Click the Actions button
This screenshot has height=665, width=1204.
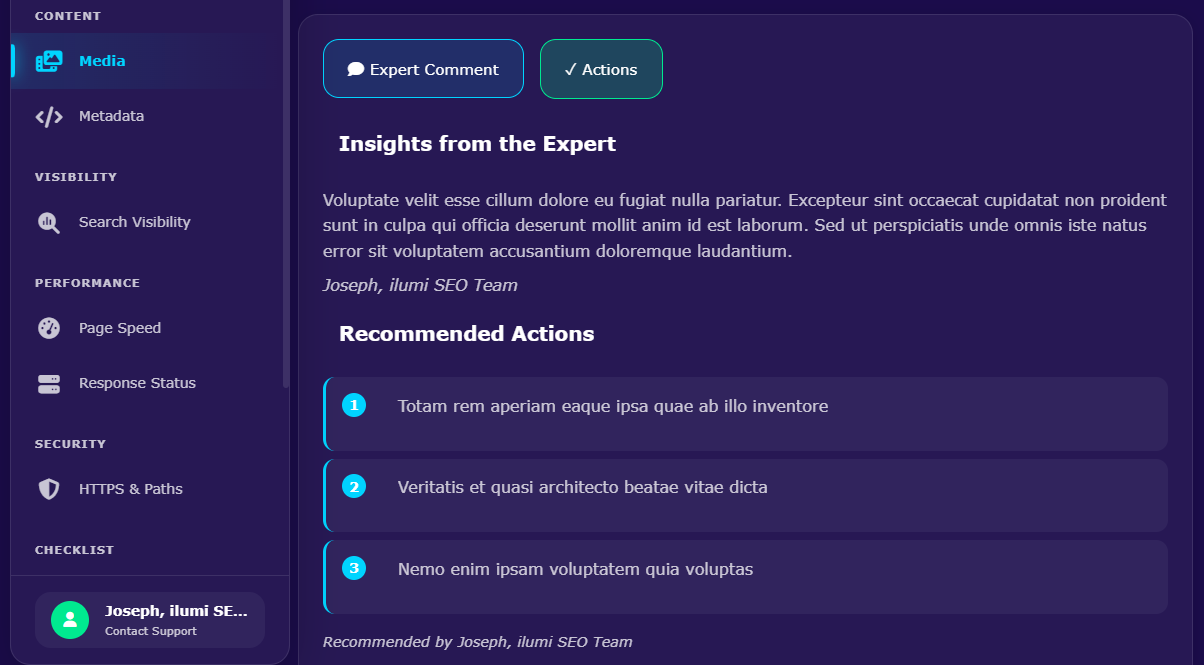point(601,69)
